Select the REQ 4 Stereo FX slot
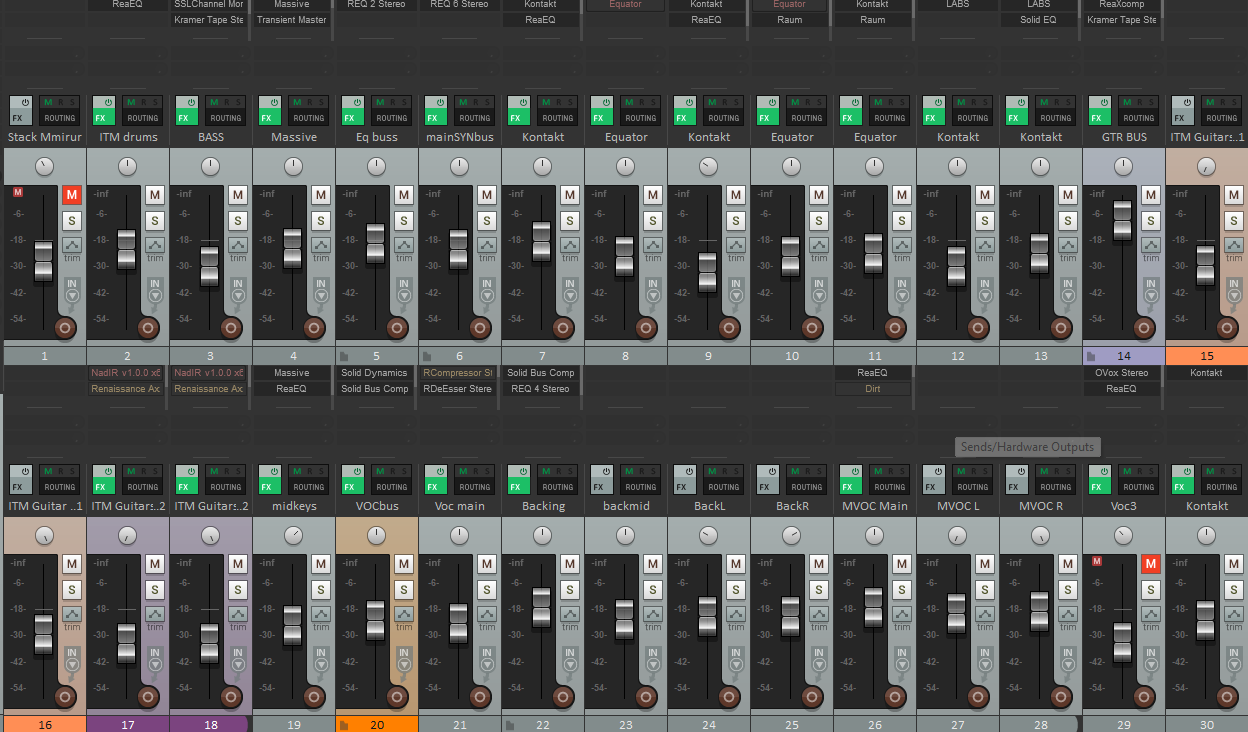Viewport: 1248px width, 732px height. click(541, 389)
